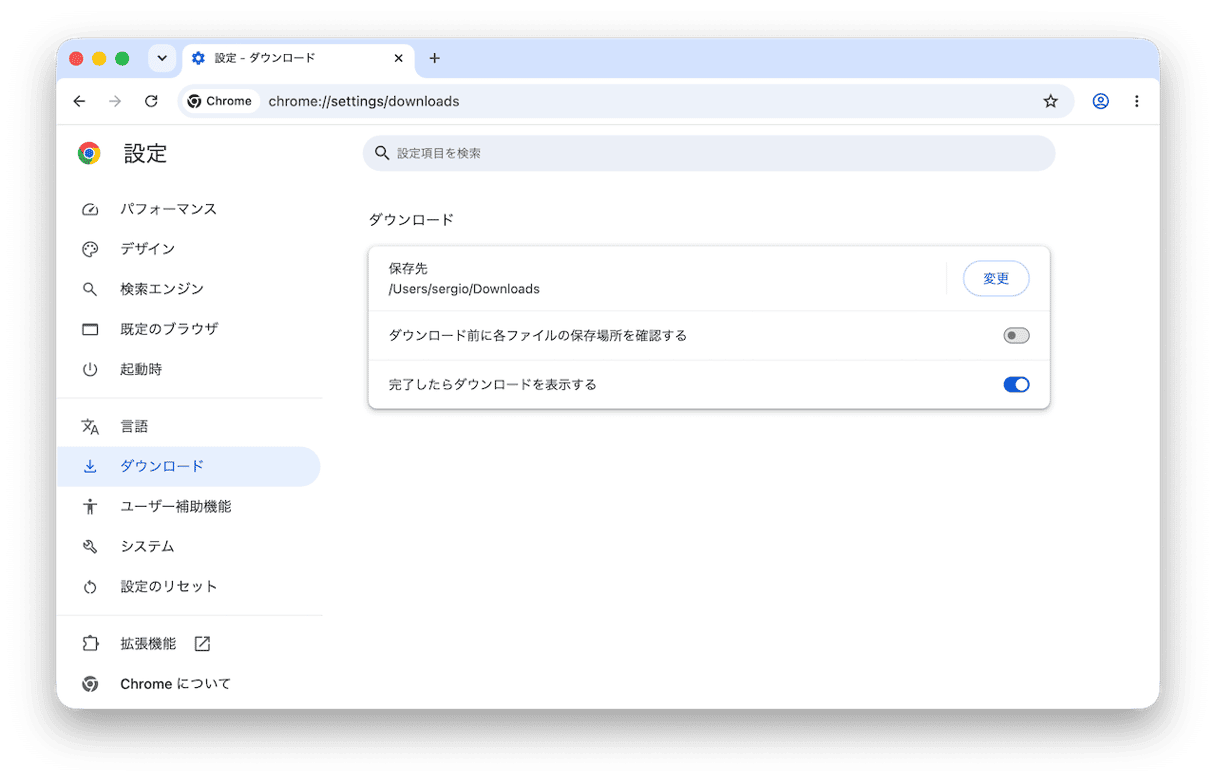The height and width of the screenshot is (783, 1216).
Task: Select the 設定 - ダウンロード tab
Action: (x=298, y=58)
